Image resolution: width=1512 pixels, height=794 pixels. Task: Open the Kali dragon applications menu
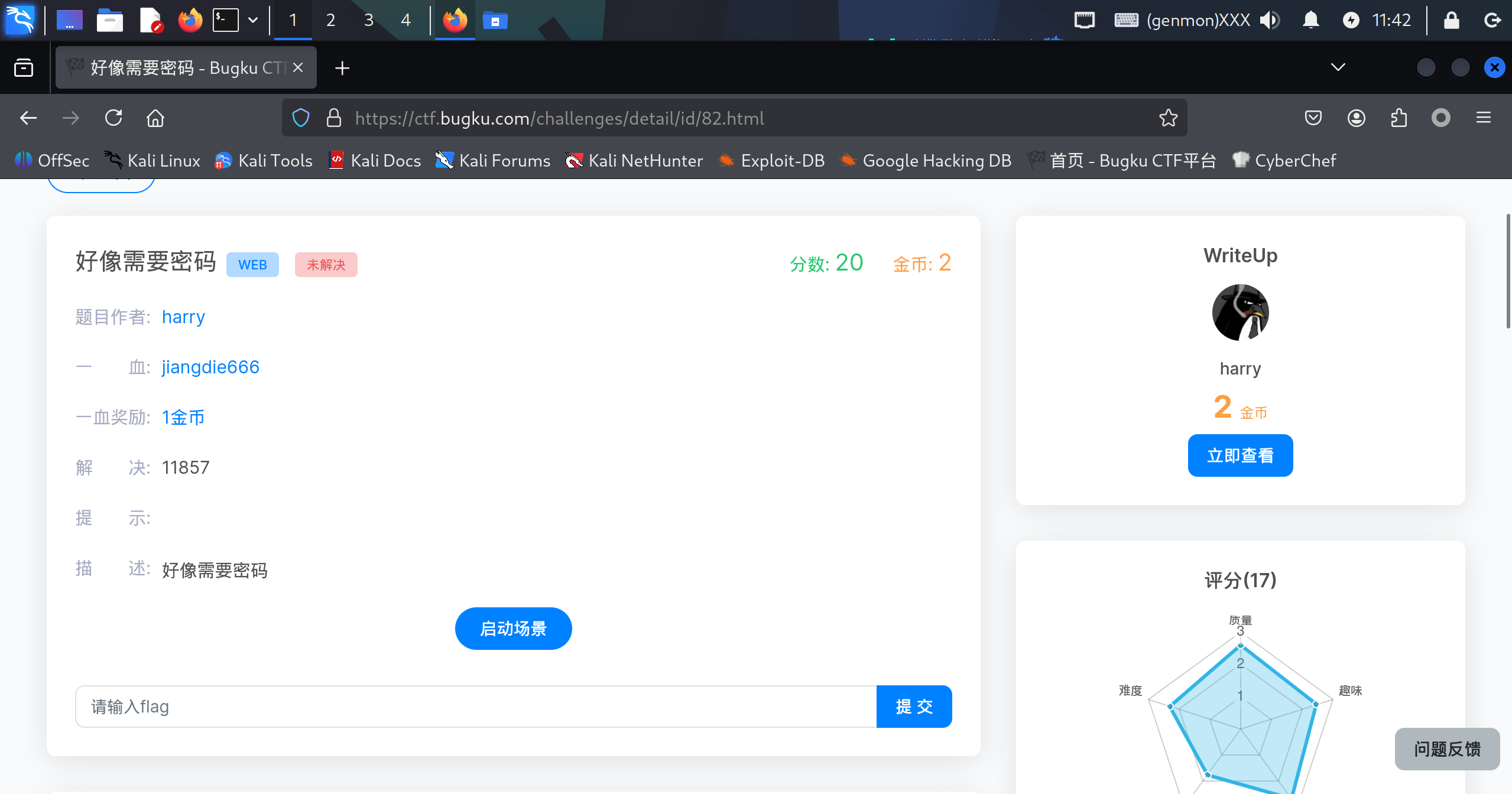coord(20,20)
